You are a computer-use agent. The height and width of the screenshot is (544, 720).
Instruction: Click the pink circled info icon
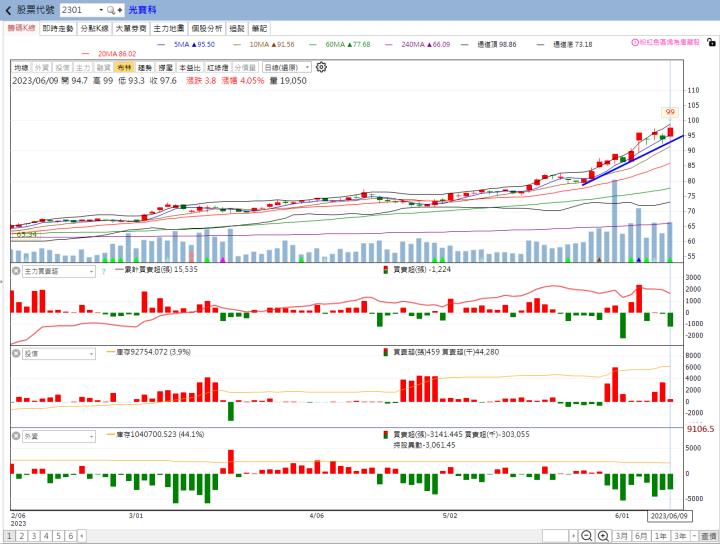click(x=635, y=42)
